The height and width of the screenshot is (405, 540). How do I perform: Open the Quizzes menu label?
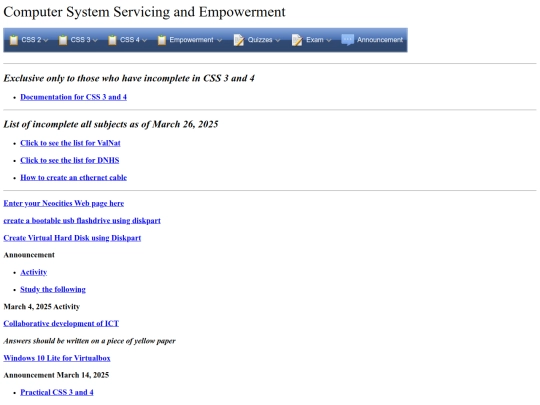tap(260, 40)
